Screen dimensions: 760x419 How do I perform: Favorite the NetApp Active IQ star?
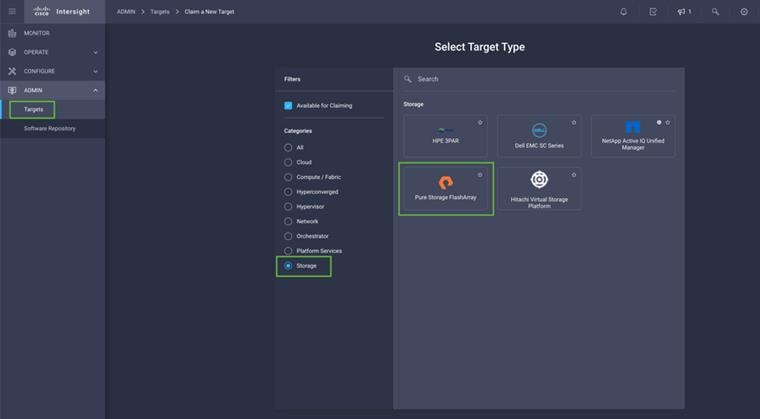click(667, 123)
